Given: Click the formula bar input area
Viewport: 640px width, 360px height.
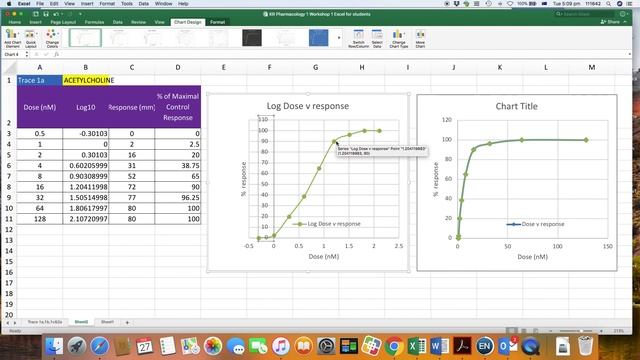Looking at the screenshot, I should pos(343,54).
